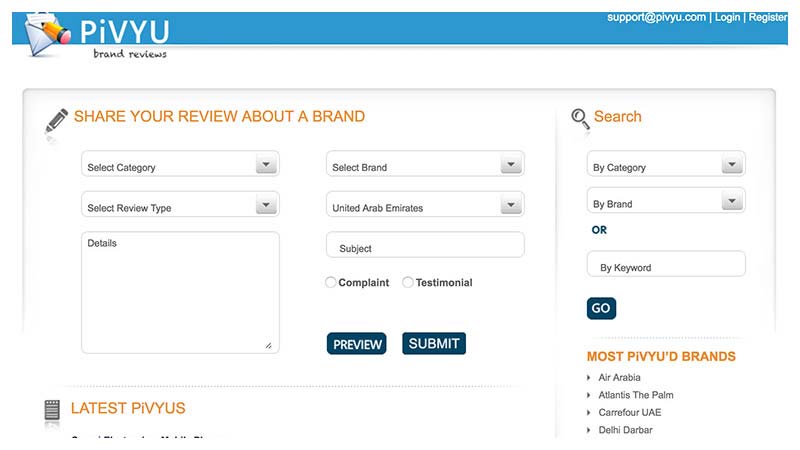
Task: Click the GO search button
Action: pyautogui.click(x=601, y=308)
